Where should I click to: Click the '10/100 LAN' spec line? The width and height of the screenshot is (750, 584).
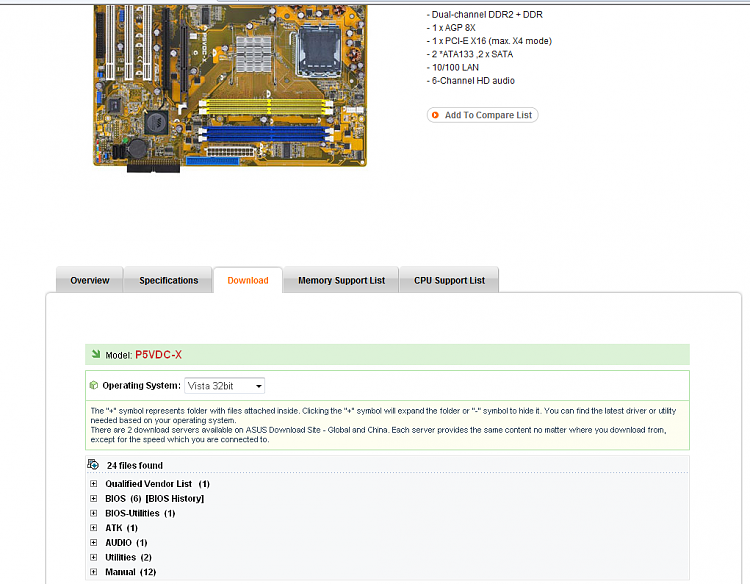[x=452, y=67]
